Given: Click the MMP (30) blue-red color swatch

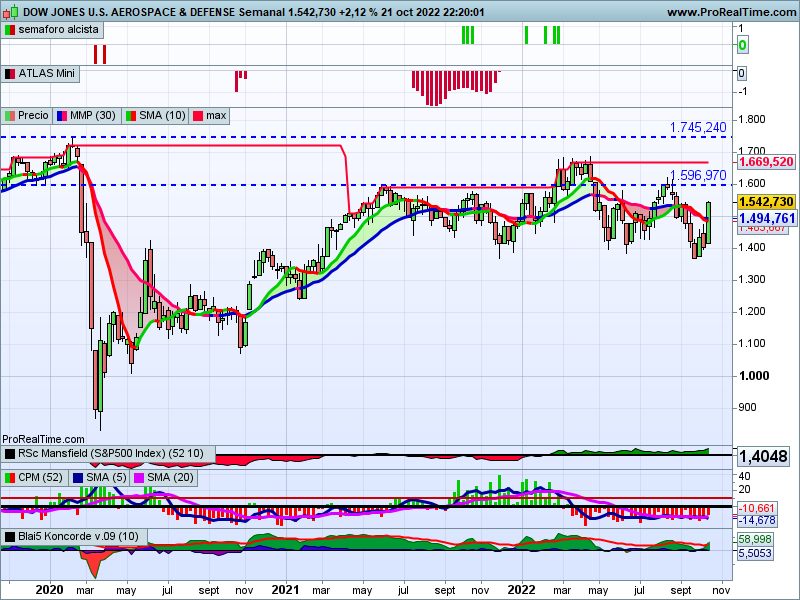Looking at the screenshot, I should (62, 116).
